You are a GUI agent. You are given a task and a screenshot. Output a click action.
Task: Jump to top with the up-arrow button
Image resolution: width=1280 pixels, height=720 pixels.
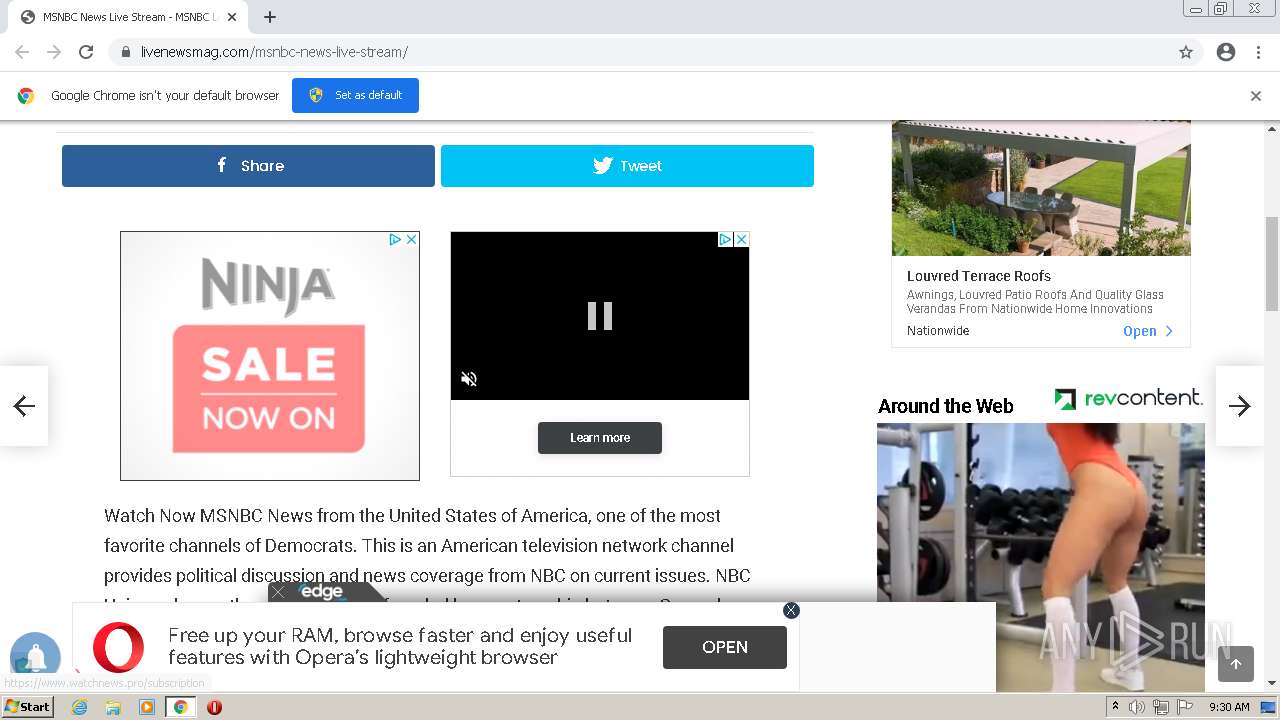pos(1236,664)
